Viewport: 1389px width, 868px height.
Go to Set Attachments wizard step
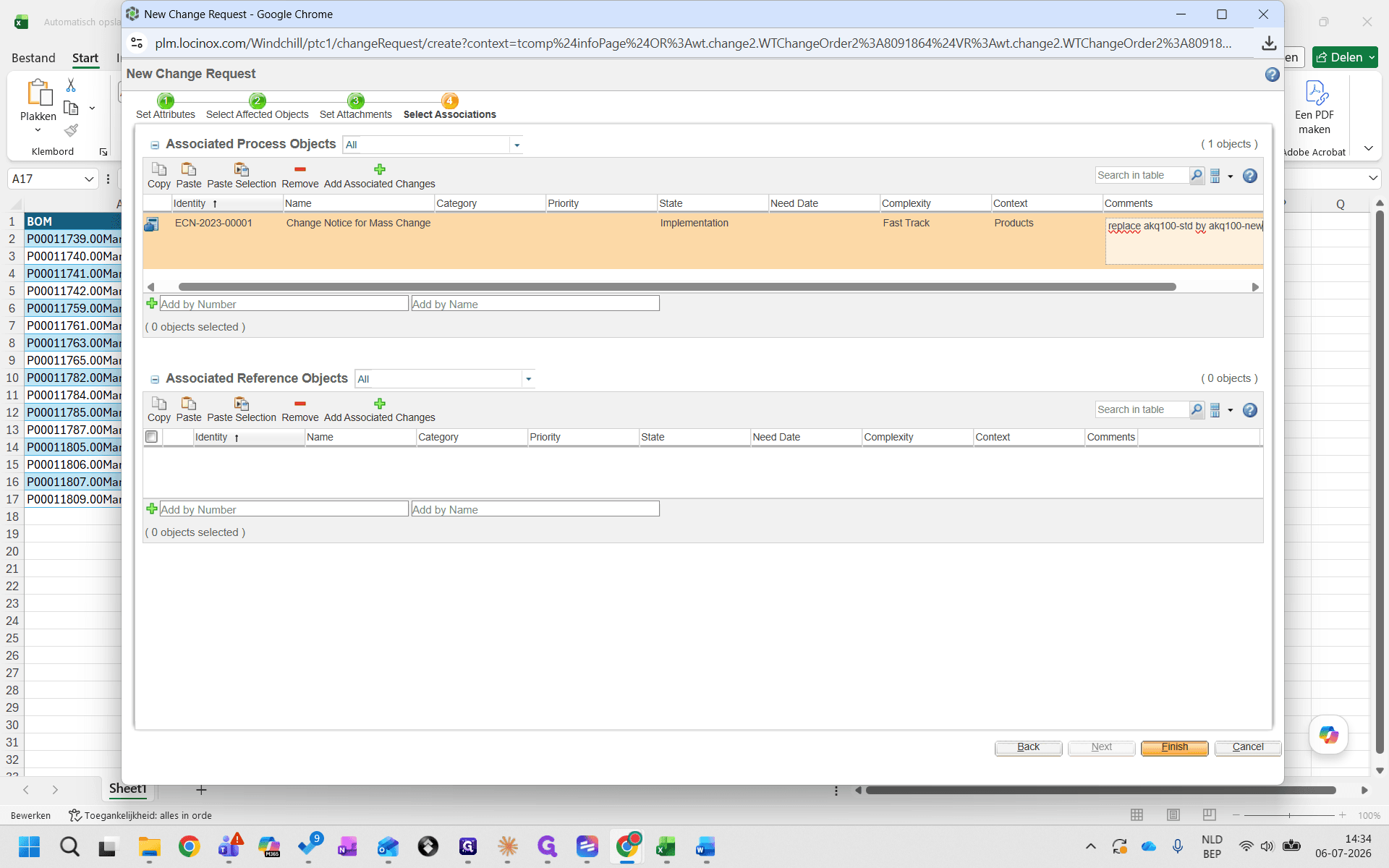point(355,106)
